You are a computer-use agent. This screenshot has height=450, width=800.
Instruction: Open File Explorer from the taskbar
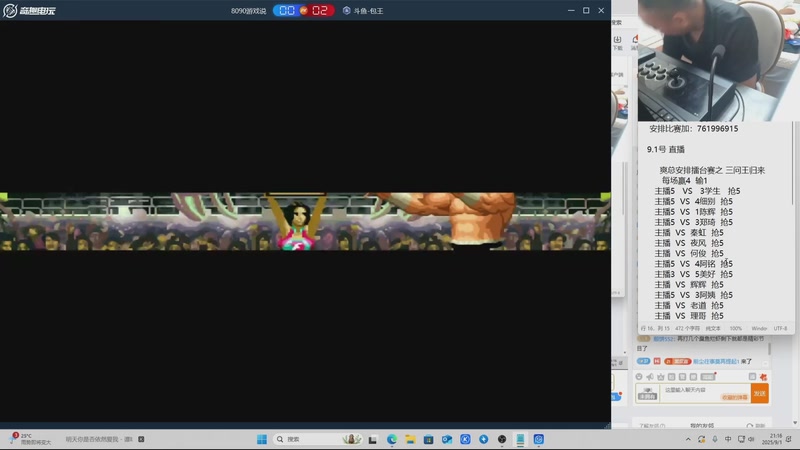tap(410, 439)
